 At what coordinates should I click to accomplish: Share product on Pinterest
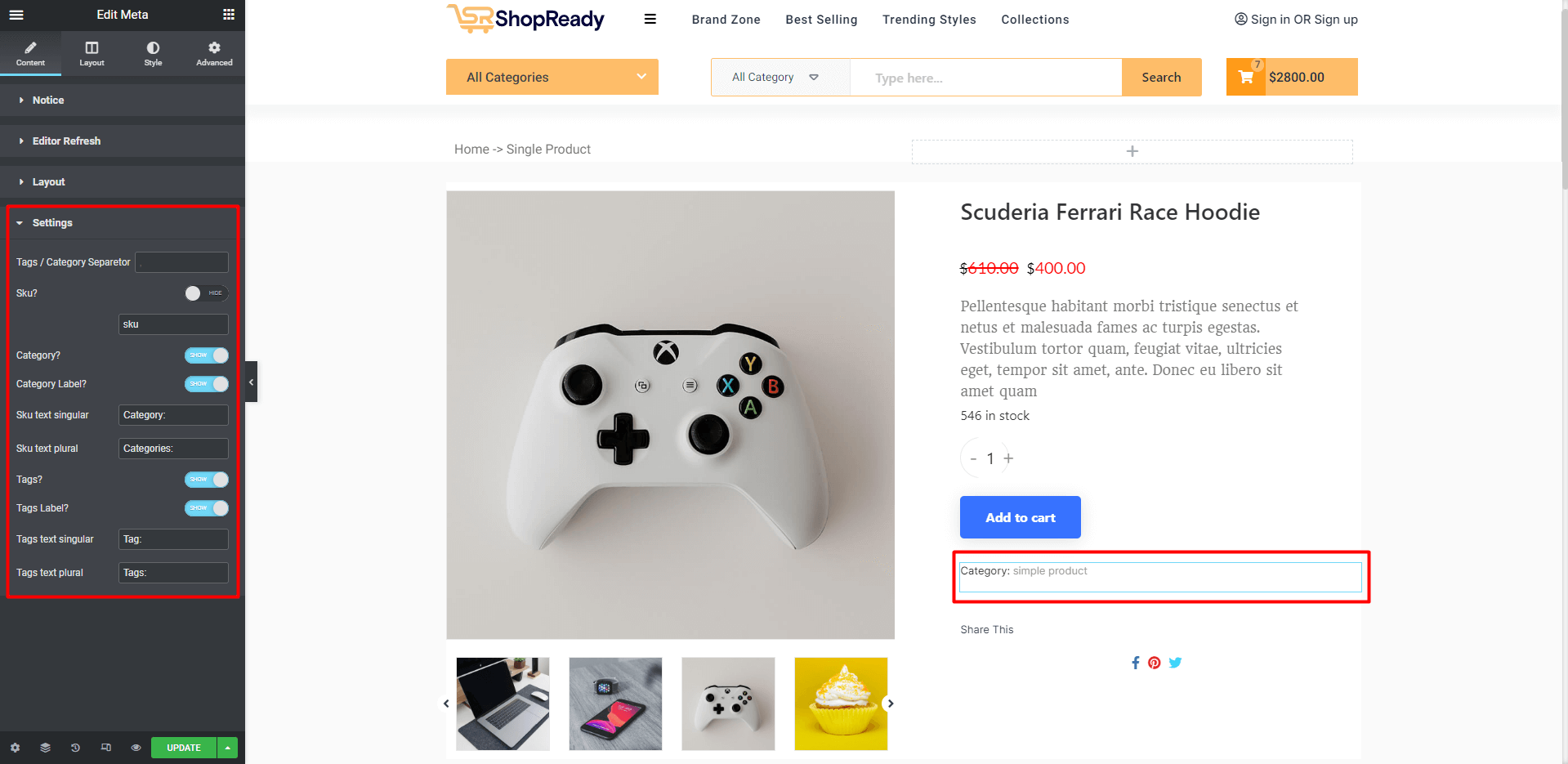[1154, 663]
